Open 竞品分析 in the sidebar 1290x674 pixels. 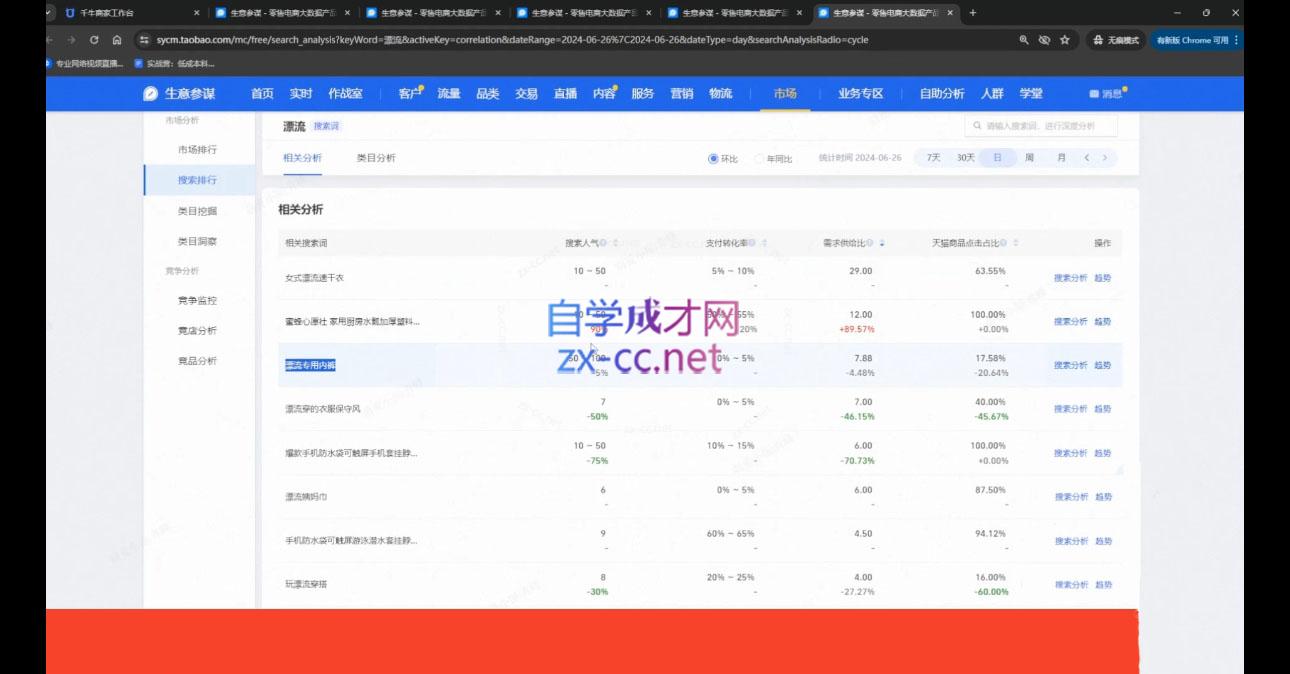tap(197, 361)
